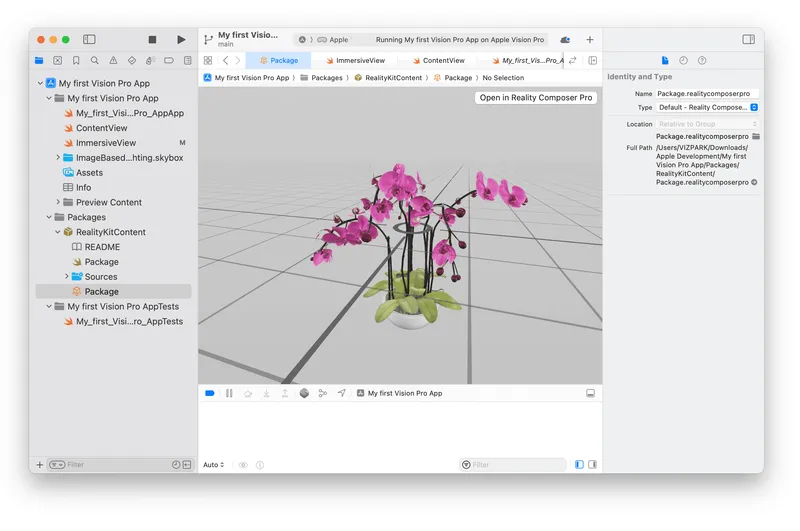Expand the ImageBased...hting.skybox folder

(58, 158)
